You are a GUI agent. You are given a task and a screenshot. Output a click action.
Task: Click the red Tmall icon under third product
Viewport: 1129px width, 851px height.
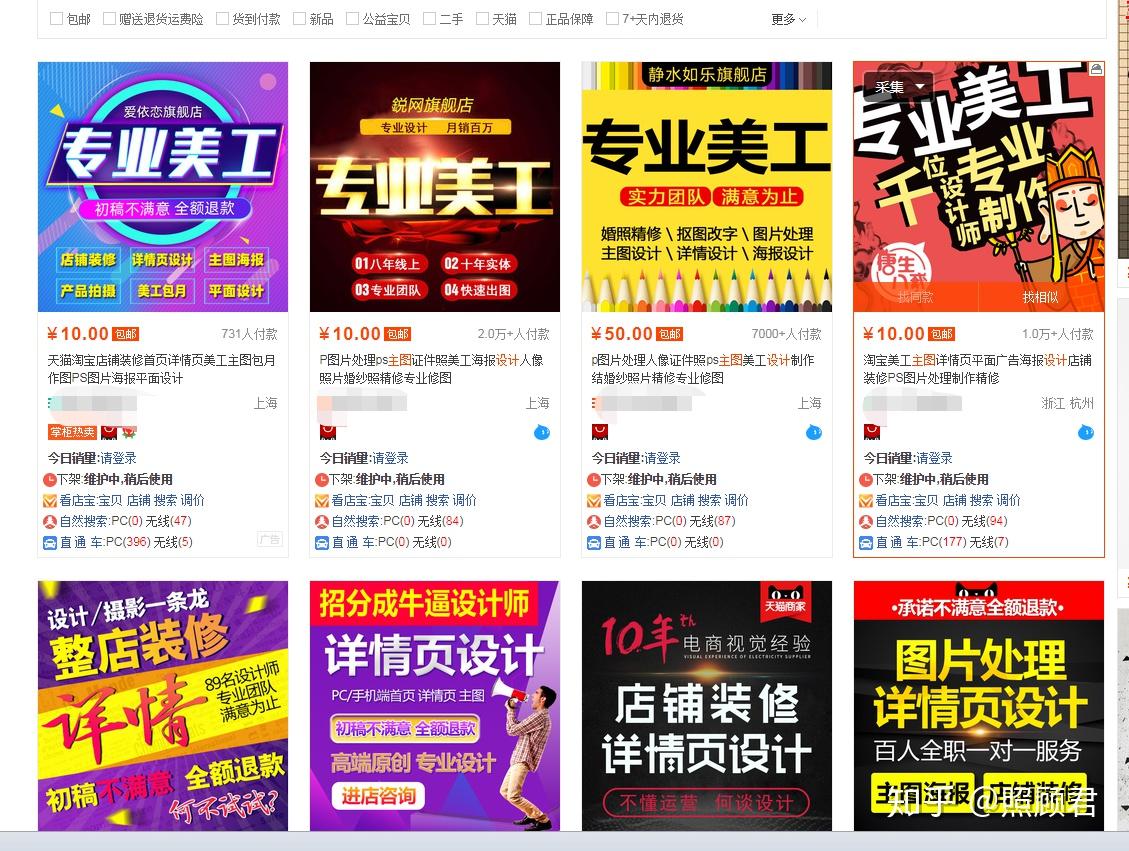600,432
